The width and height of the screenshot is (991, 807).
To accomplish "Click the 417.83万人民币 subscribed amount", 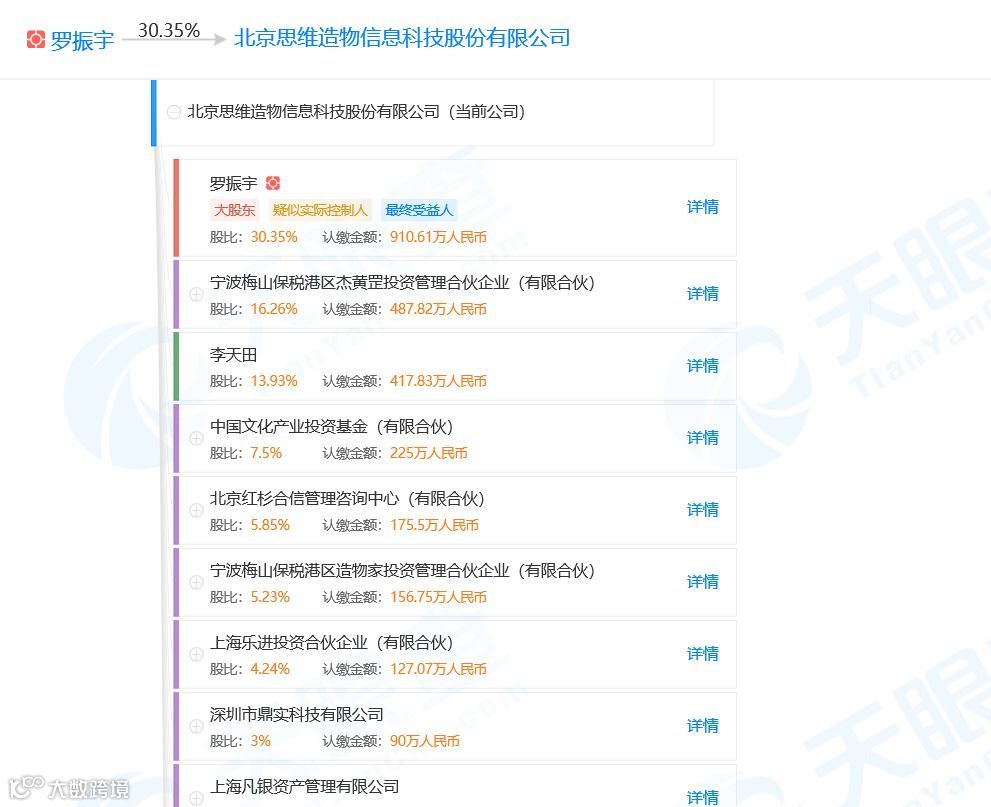I will [438, 381].
